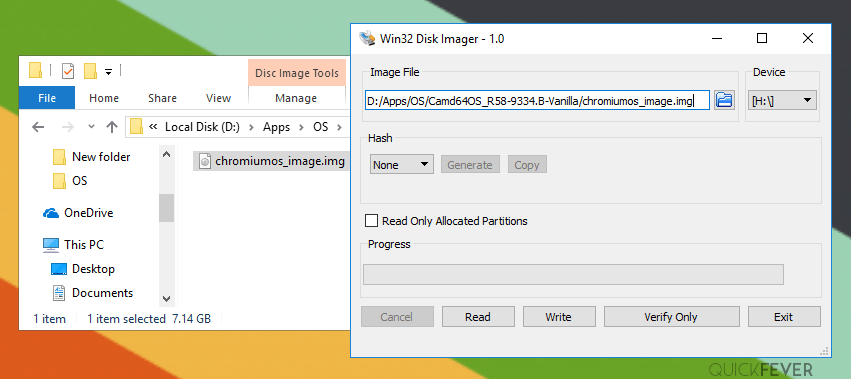
Task: Click the Image File path field
Action: (x=537, y=100)
